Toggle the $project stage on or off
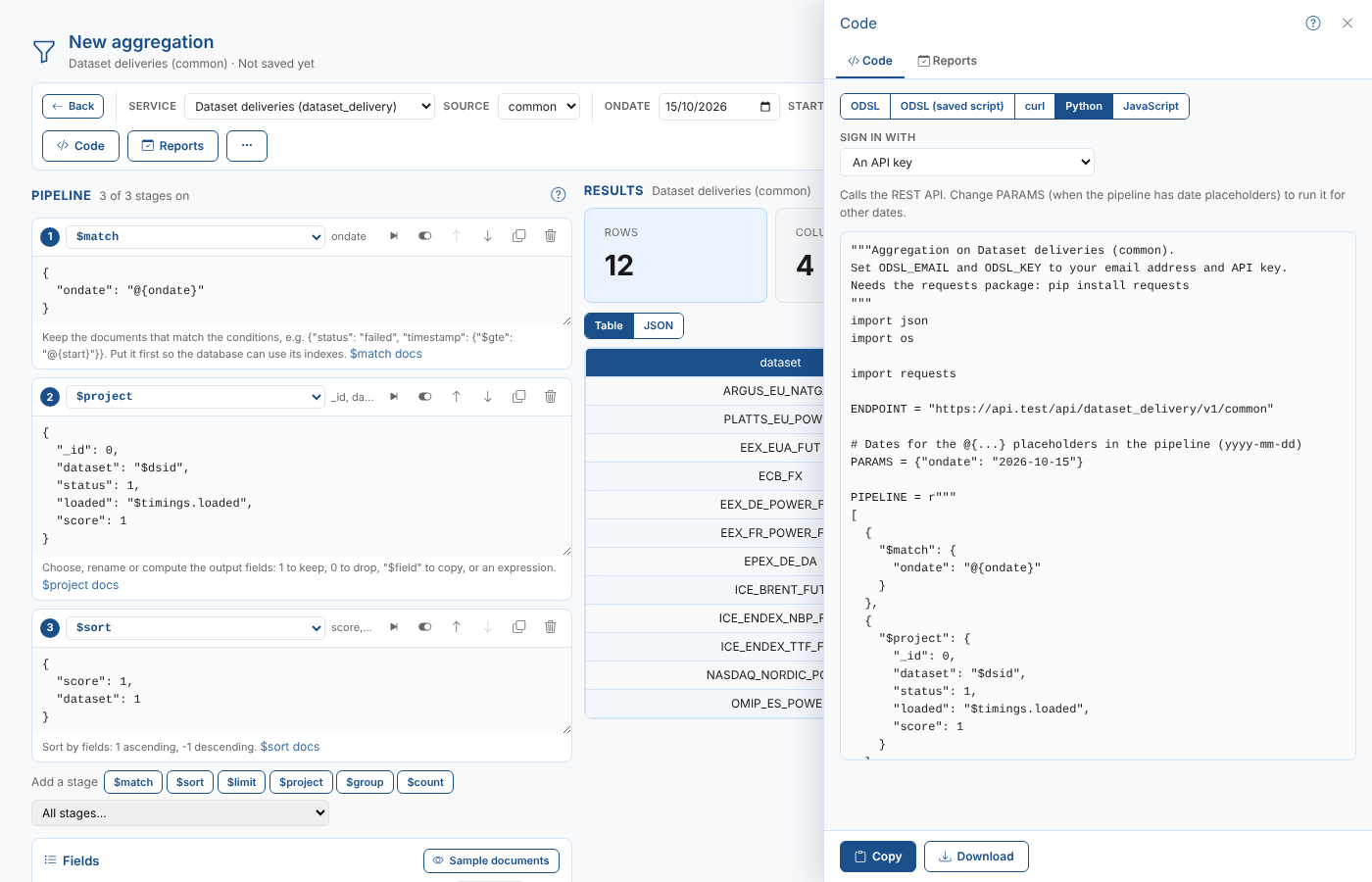Viewport: 1372px width, 882px height. tap(425, 397)
